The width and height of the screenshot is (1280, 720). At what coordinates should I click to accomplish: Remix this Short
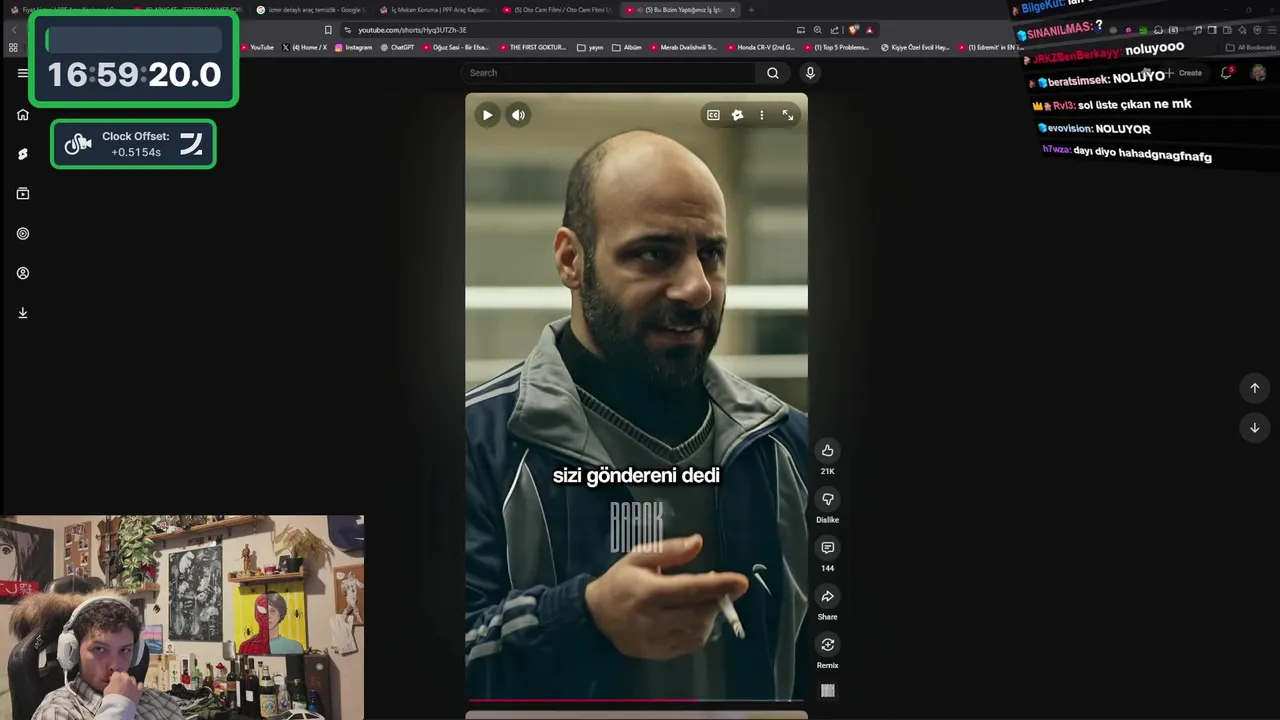(827, 645)
